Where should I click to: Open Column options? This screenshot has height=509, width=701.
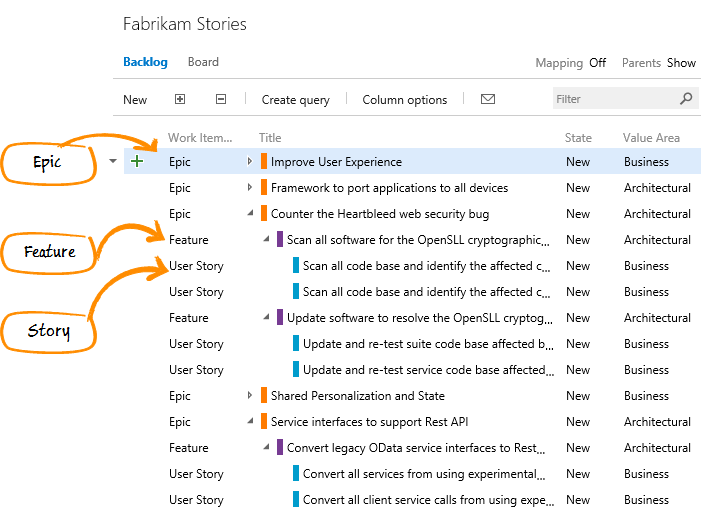tap(404, 99)
